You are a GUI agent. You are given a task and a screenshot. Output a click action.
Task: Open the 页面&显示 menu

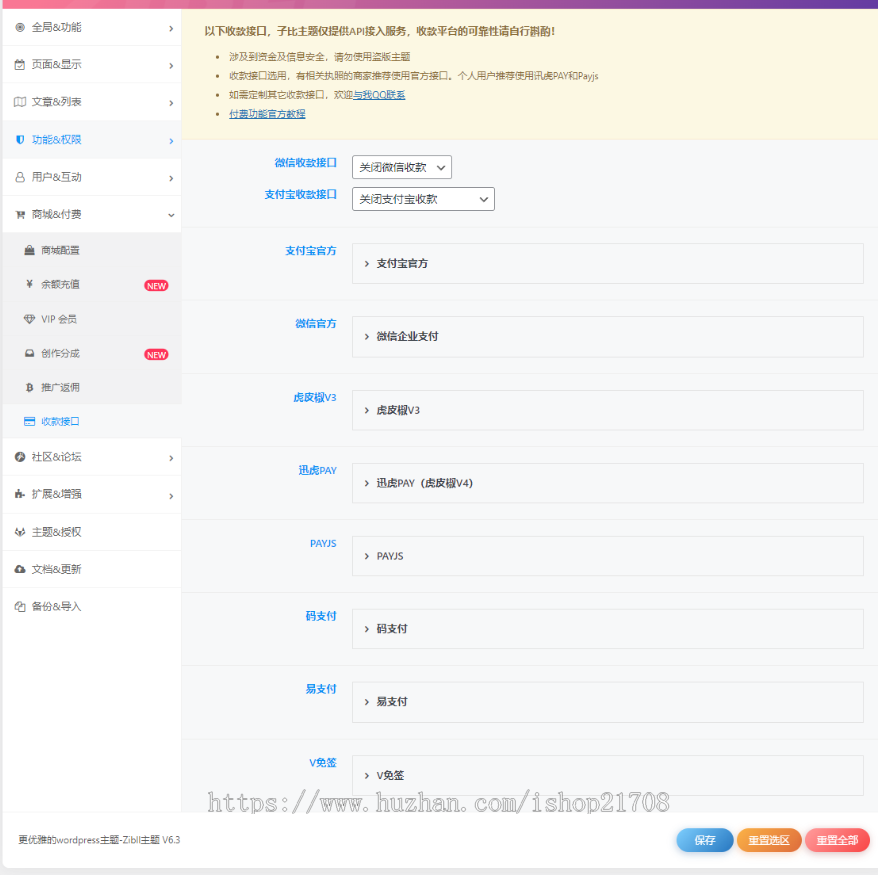click(x=92, y=64)
